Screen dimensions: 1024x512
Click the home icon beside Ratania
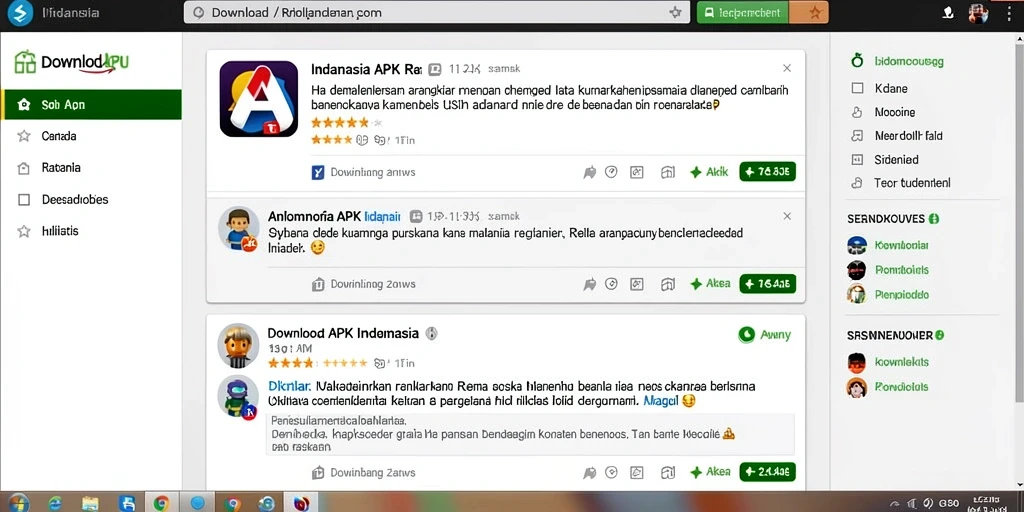(24, 168)
